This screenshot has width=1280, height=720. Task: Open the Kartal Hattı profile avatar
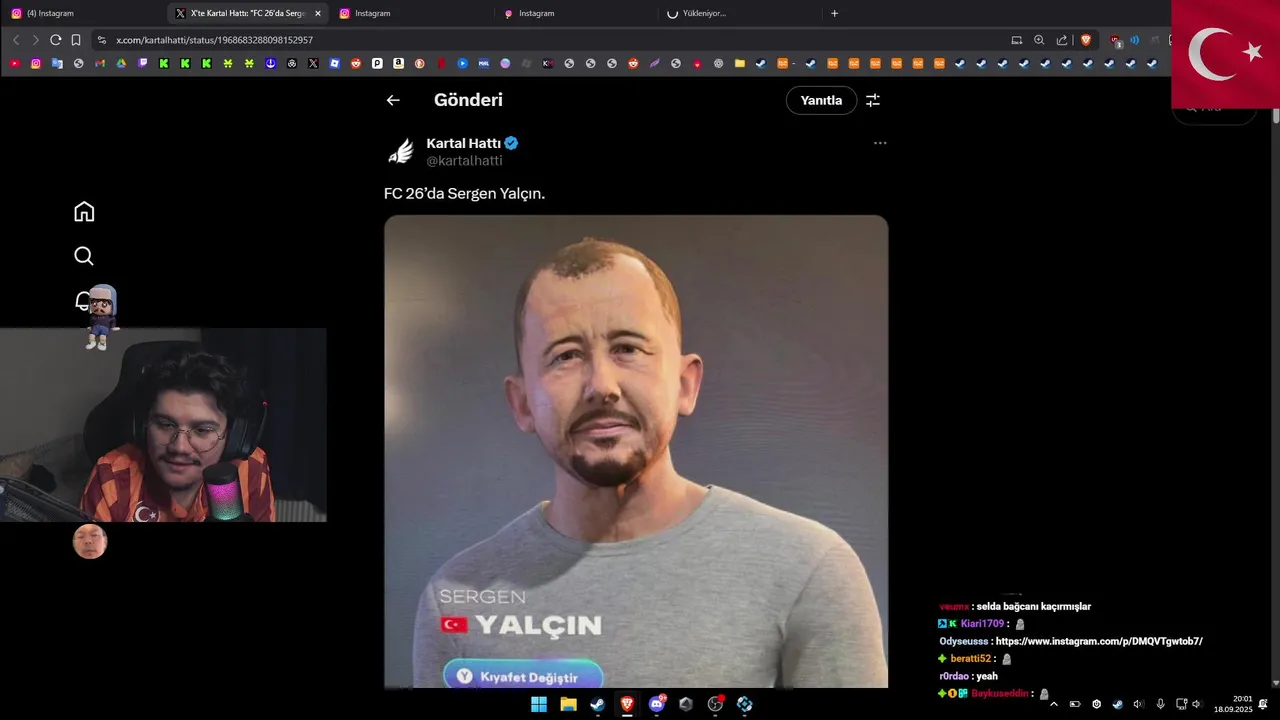tap(401, 152)
